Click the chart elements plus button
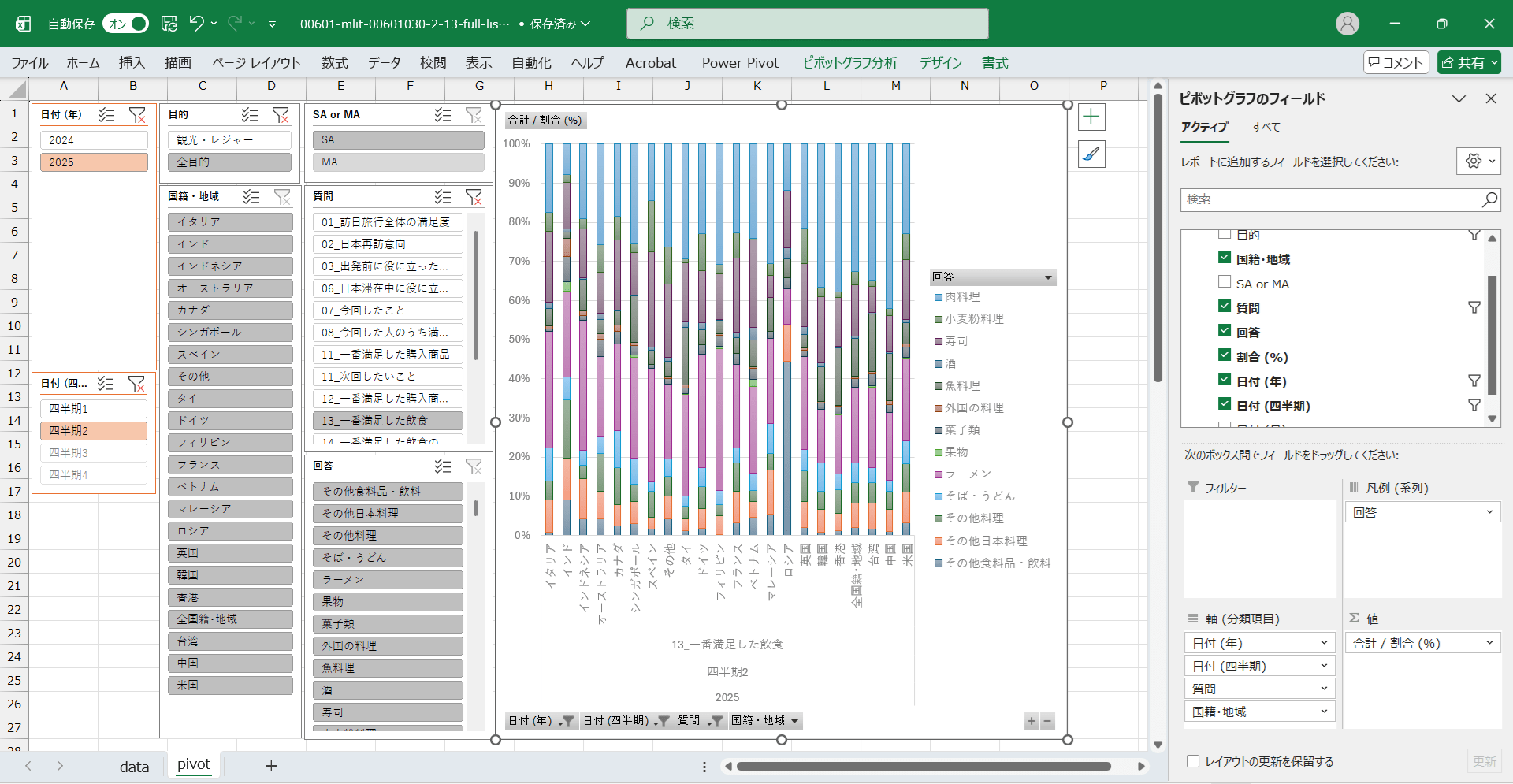Screen dimensions: 1513x784 pyautogui.click(x=1091, y=117)
